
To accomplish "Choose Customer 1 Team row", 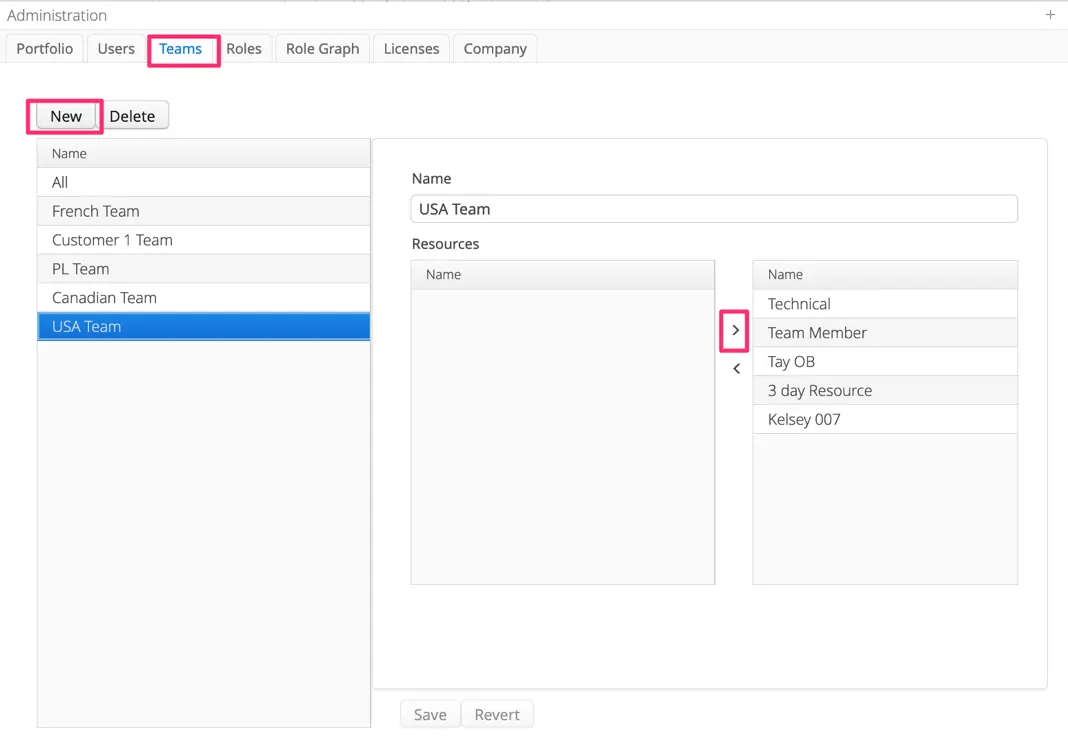I will [x=204, y=240].
